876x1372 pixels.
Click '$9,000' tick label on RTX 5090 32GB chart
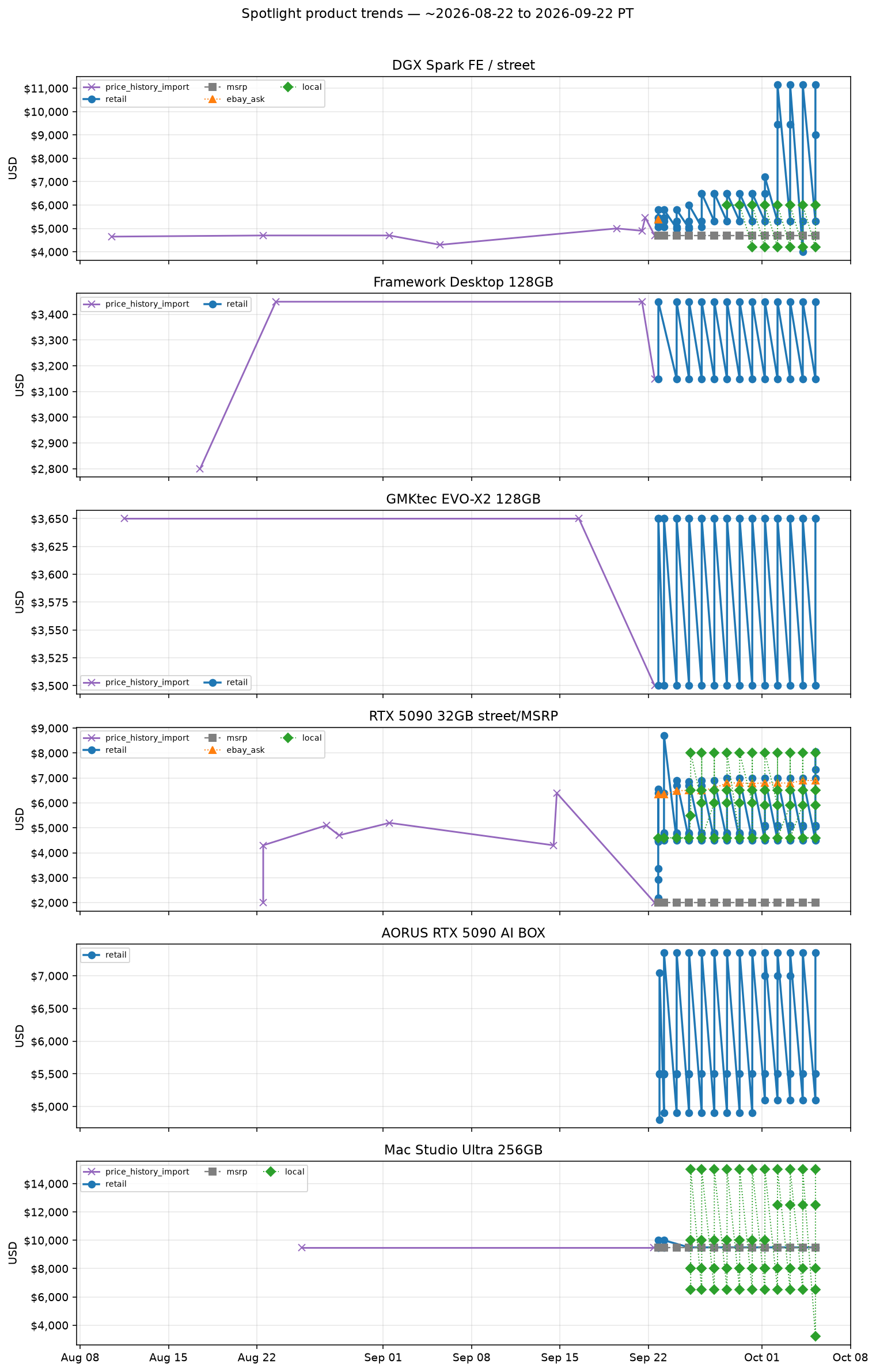49,729
